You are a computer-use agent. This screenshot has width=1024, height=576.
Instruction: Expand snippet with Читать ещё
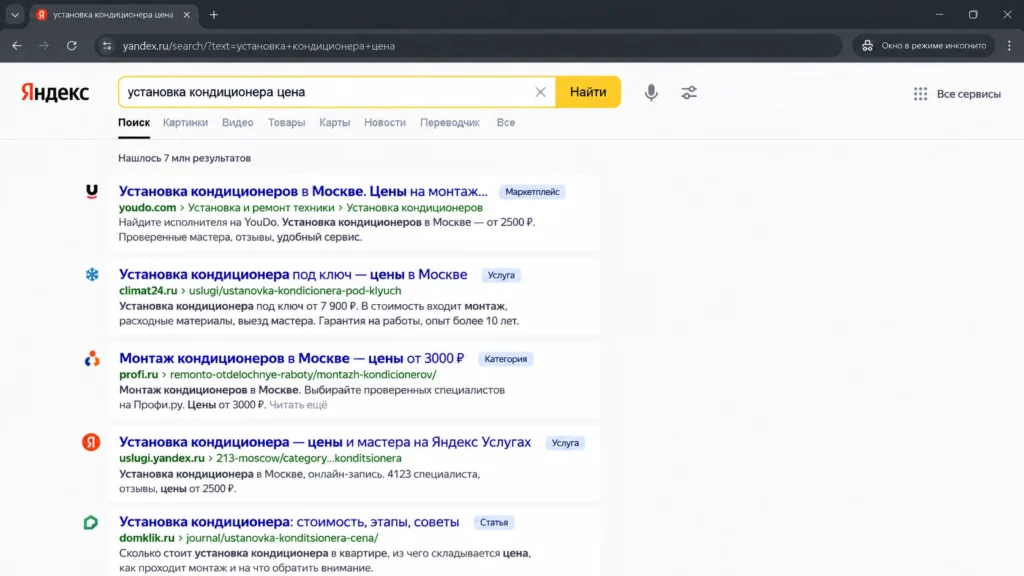click(x=298, y=405)
